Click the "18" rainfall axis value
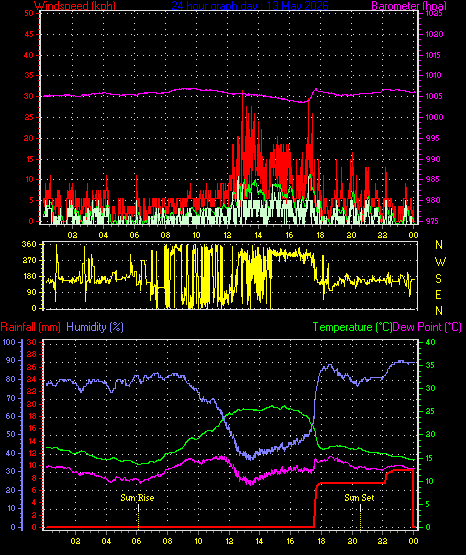This screenshot has width=466, height=555. click(32, 416)
